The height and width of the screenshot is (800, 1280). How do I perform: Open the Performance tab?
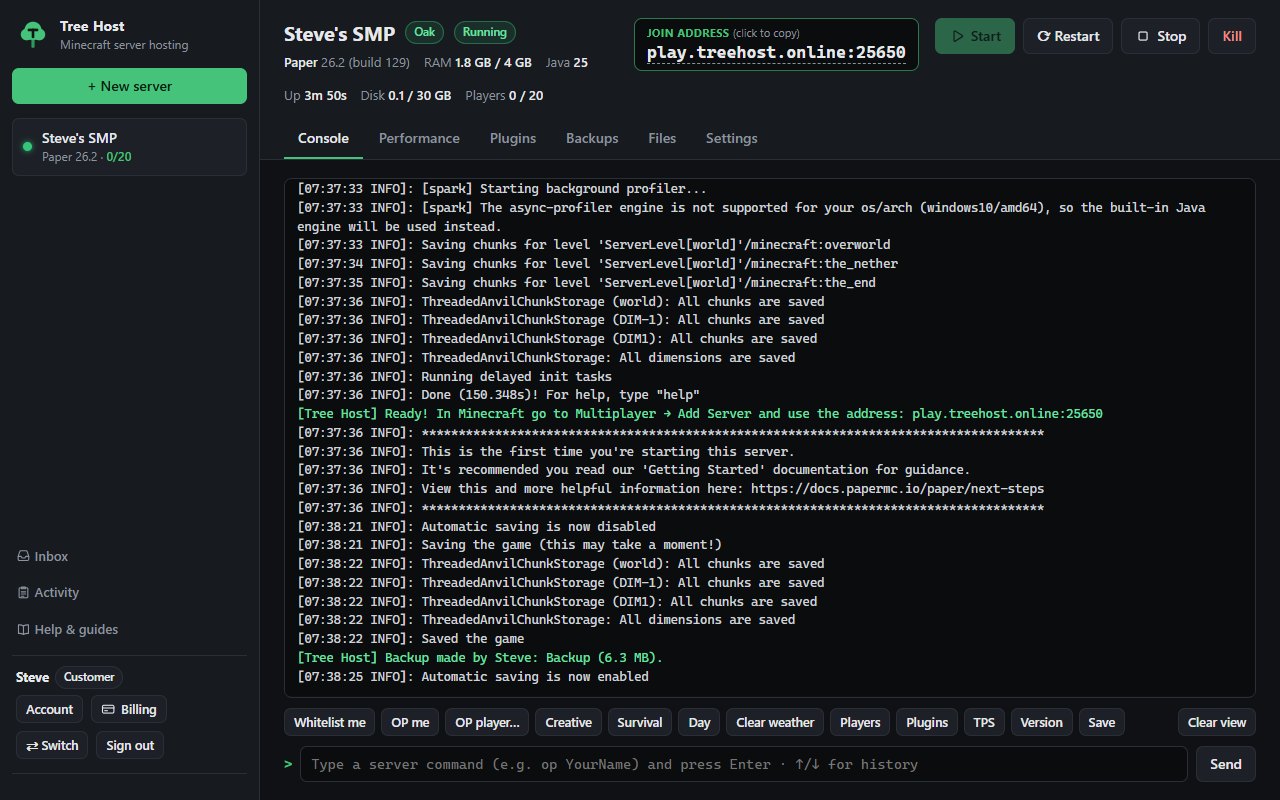[419, 139]
